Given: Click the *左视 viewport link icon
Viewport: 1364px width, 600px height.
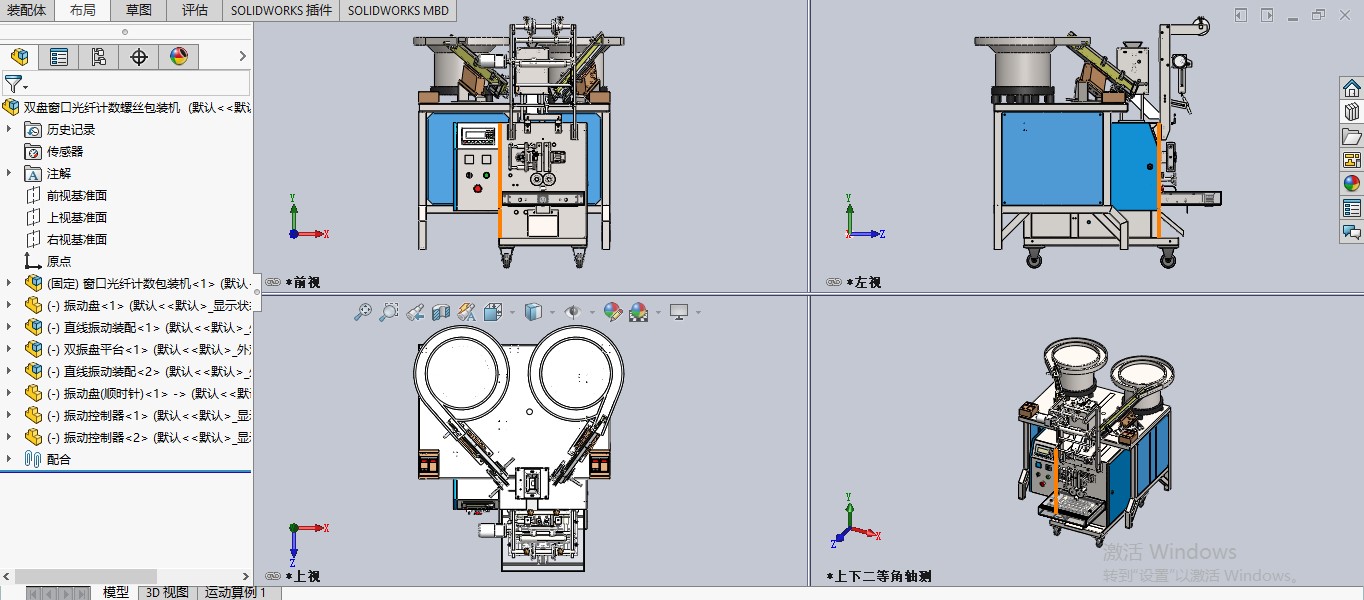Looking at the screenshot, I should (834, 283).
